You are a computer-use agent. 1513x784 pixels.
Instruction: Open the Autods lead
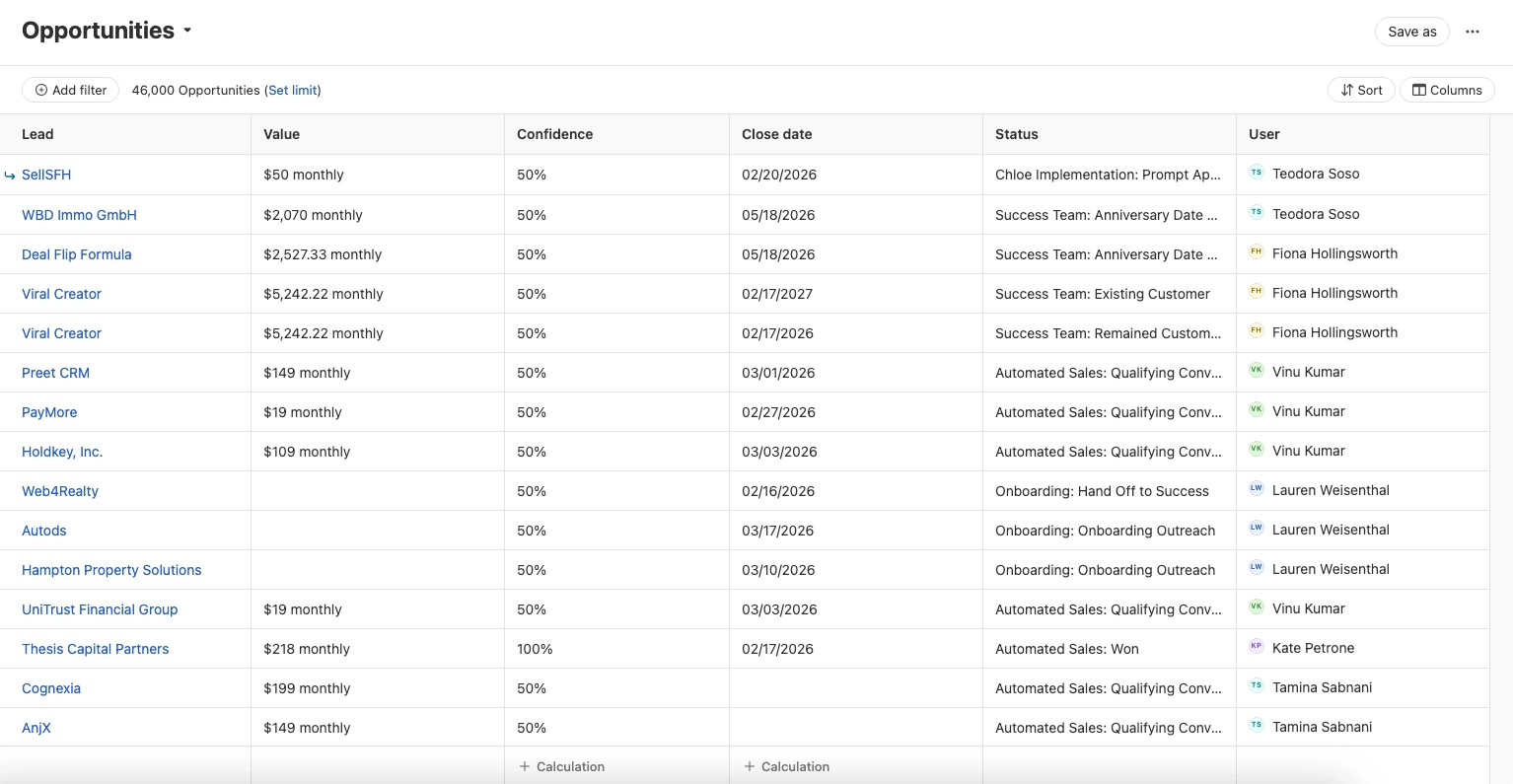coord(44,531)
